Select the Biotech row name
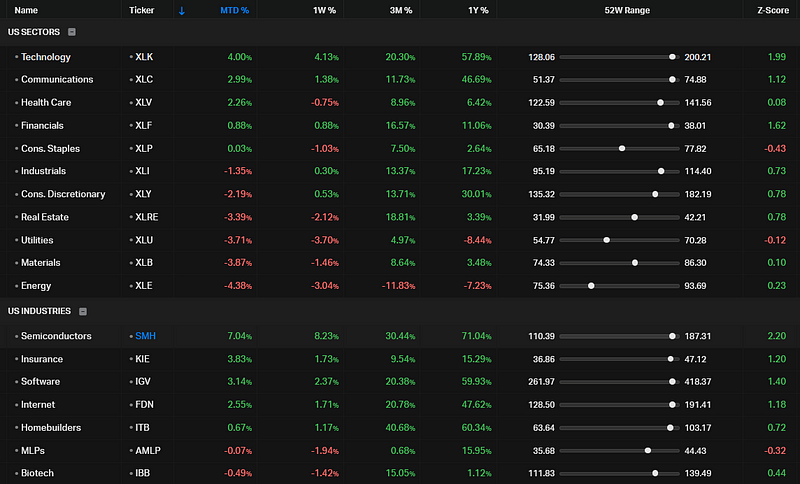 pyautogui.click(x=37, y=473)
